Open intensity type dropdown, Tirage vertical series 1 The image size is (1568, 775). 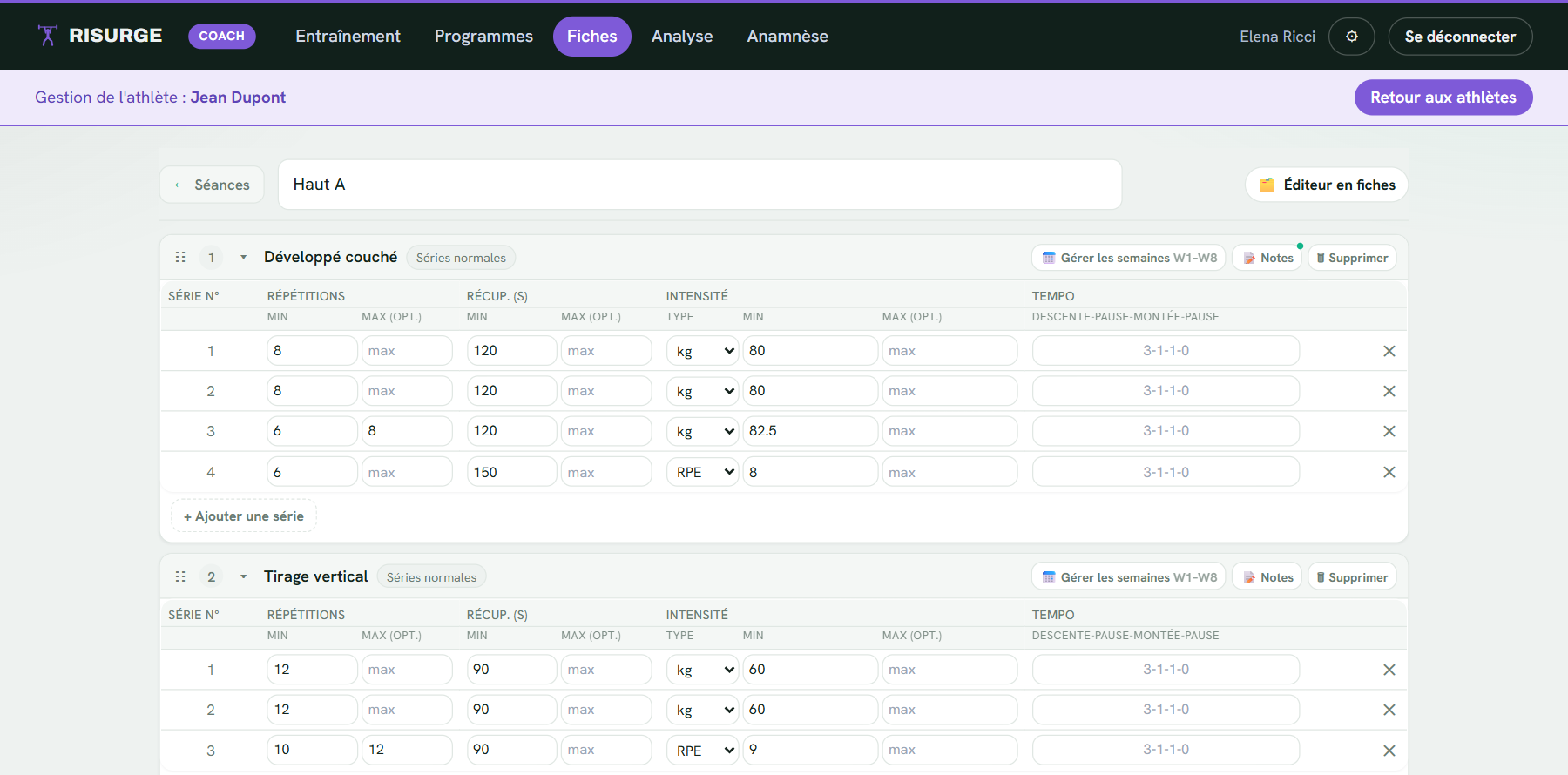[x=703, y=670]
